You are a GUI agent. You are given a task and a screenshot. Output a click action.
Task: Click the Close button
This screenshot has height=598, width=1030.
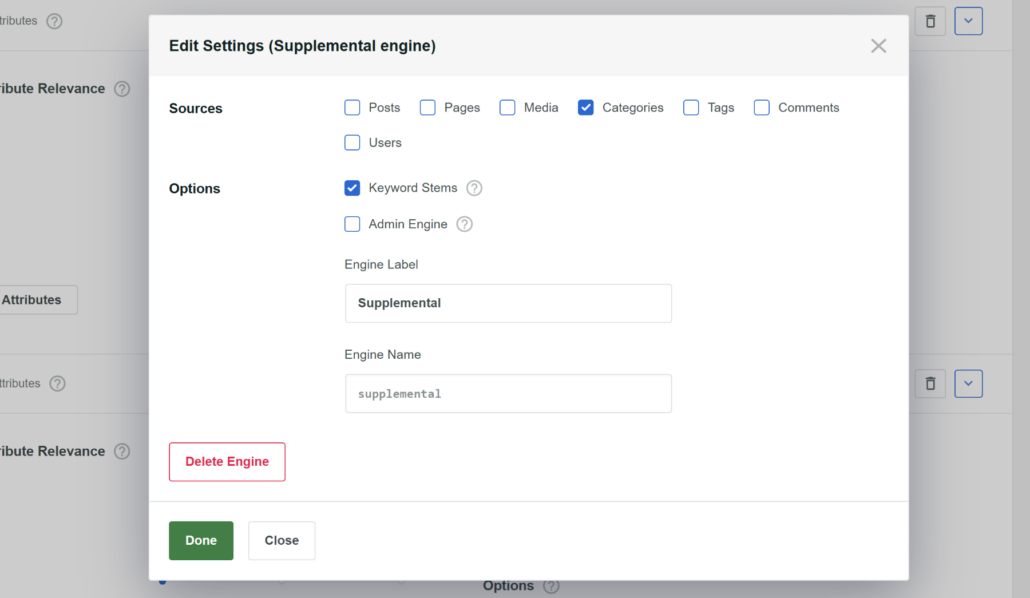pos(281,540)
